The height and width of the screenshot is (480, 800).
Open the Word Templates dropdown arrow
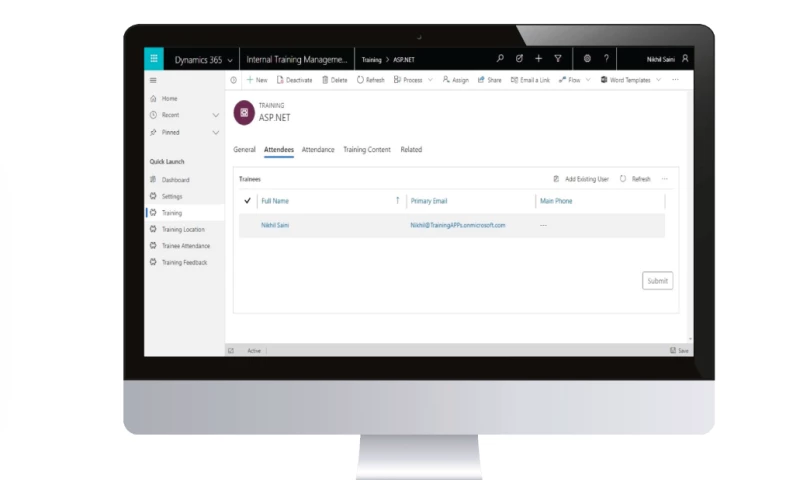tap(659, 80)
